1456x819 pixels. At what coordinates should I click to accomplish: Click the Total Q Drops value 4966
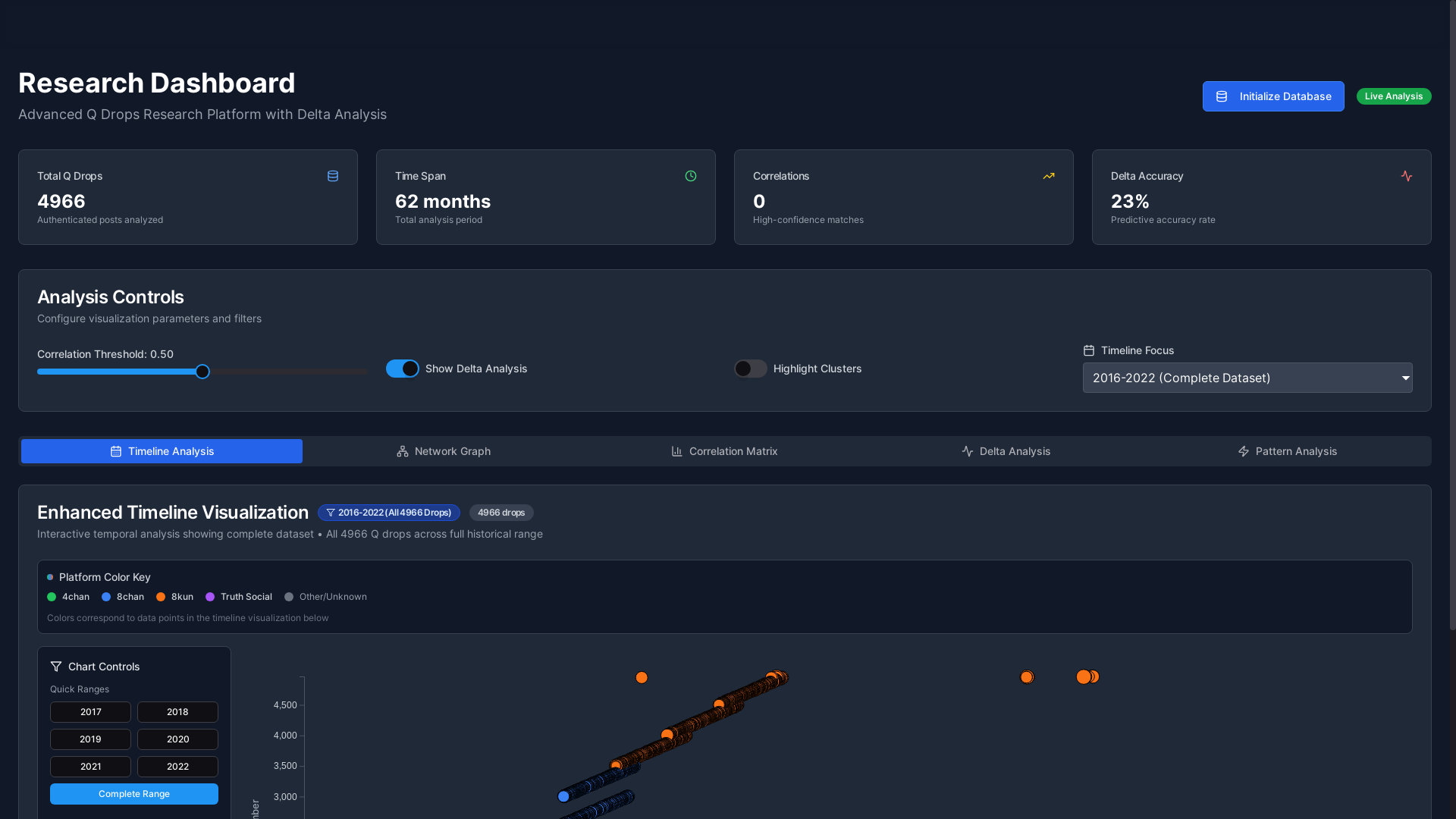[x=61, y=202]
